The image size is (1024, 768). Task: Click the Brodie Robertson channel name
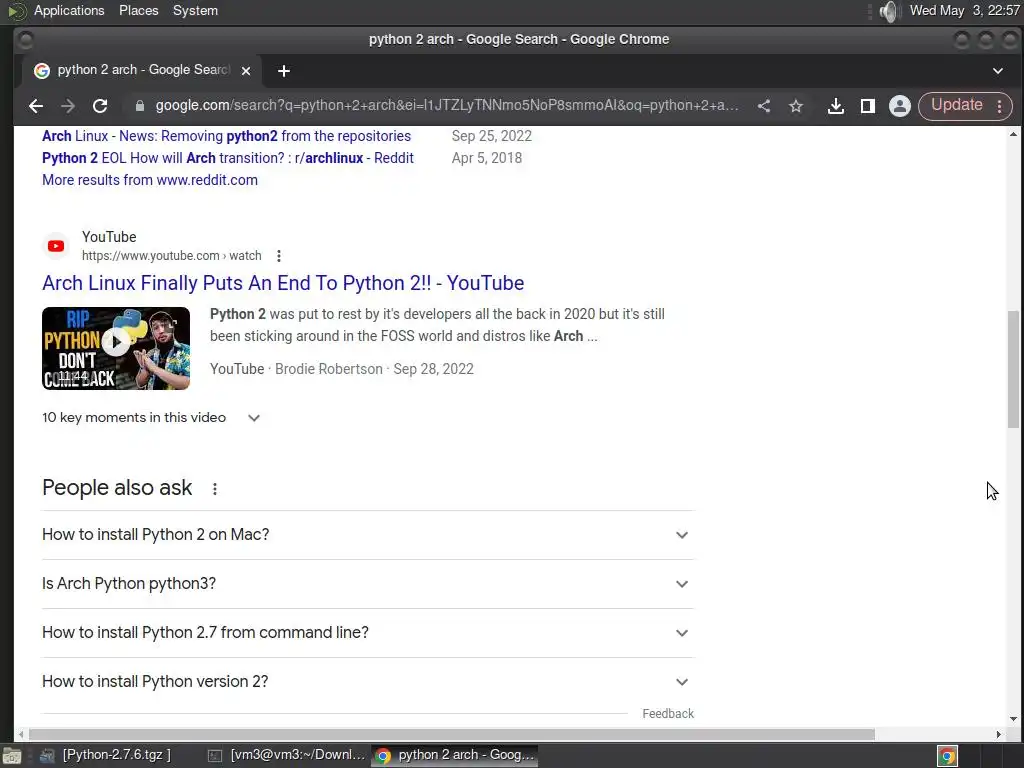pos(328,369)
